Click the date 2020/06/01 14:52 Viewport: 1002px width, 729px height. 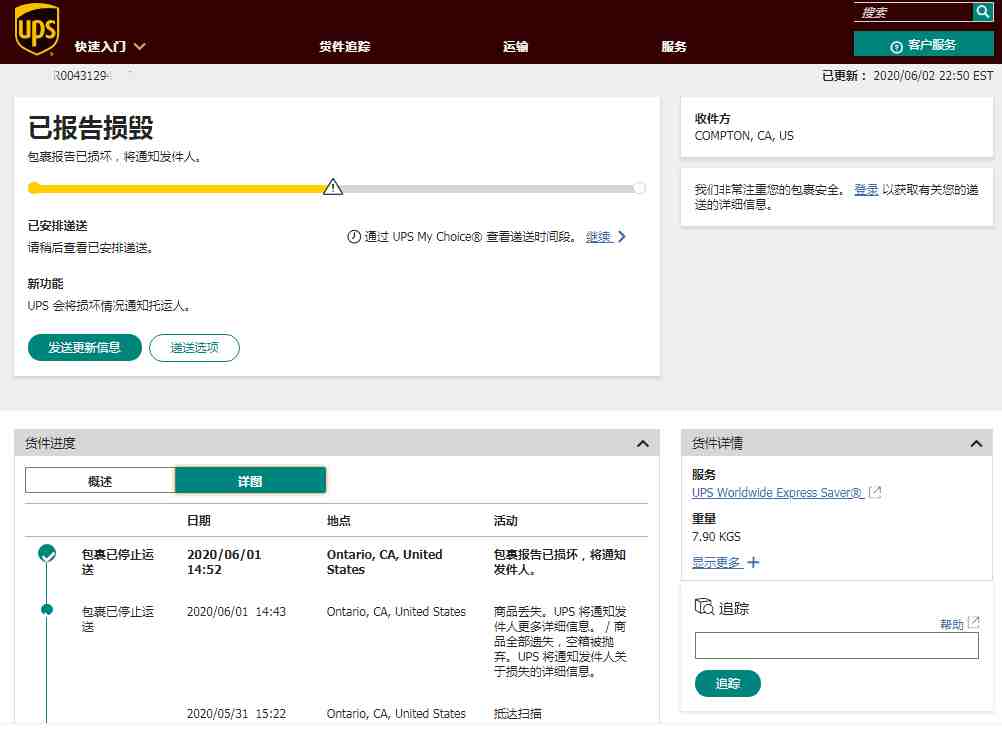[x=224, y=562]
